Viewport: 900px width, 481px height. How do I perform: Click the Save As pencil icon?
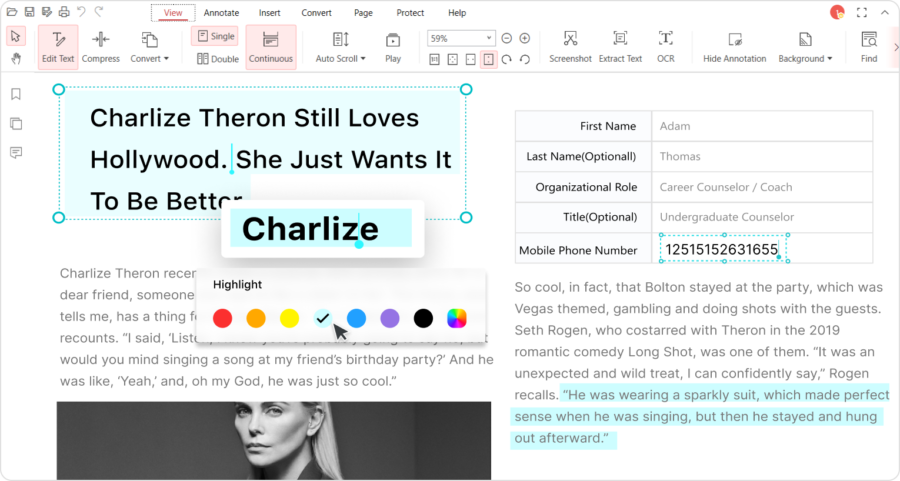point(46,11)
